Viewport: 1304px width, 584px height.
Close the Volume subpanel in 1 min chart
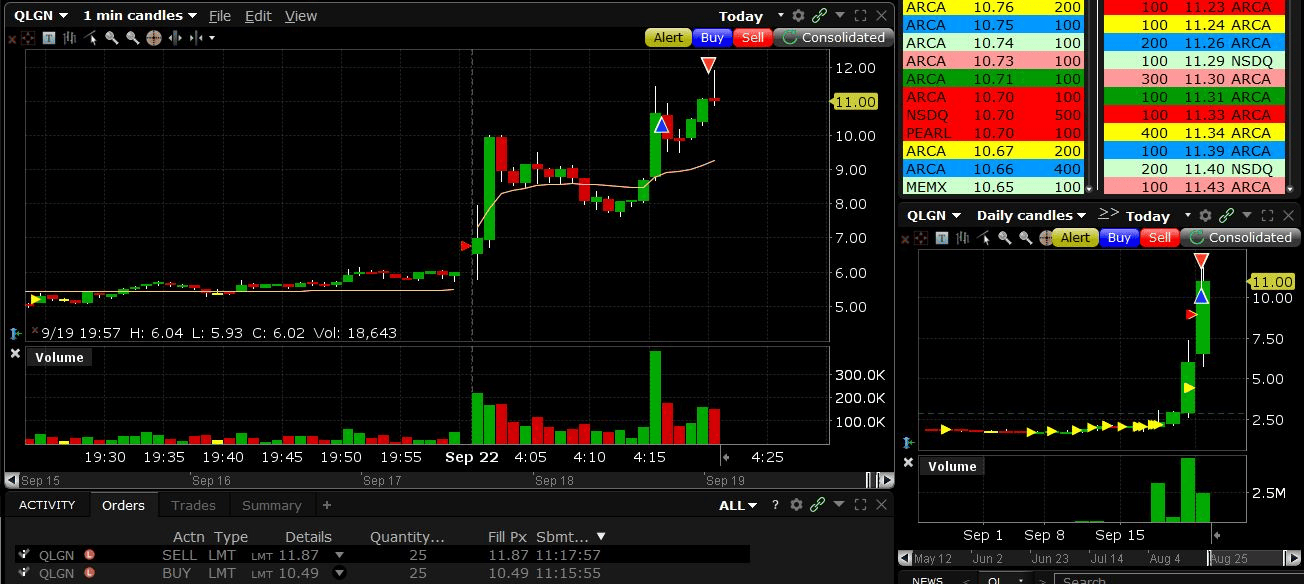coord(15,353)
